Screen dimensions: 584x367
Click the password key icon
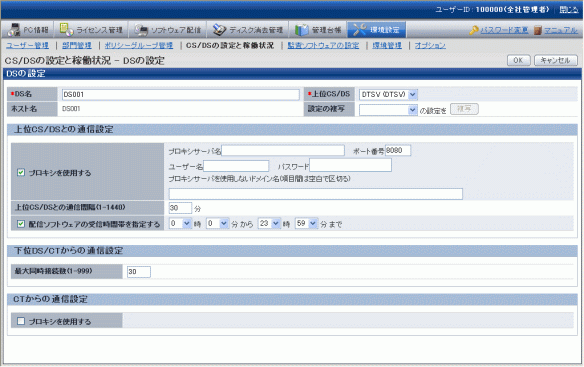coord(473,30)
